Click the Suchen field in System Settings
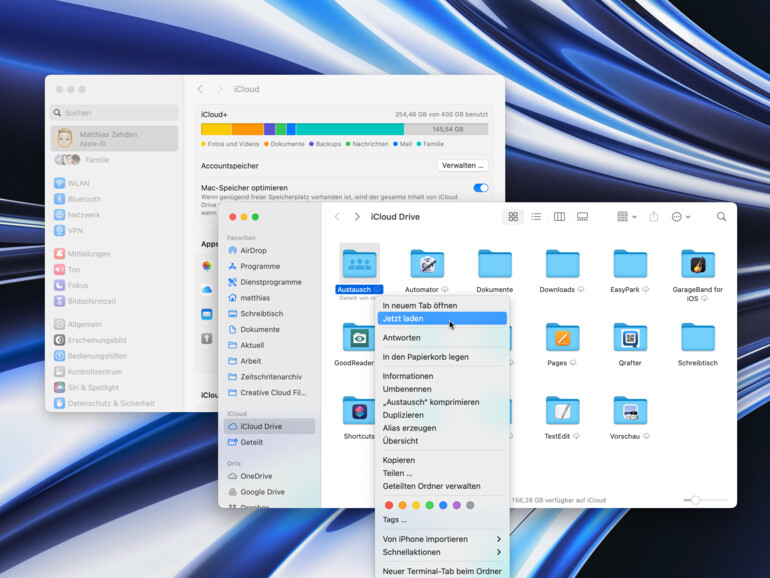770x578 pixels. pyautogui.click(x=114, y=112)
